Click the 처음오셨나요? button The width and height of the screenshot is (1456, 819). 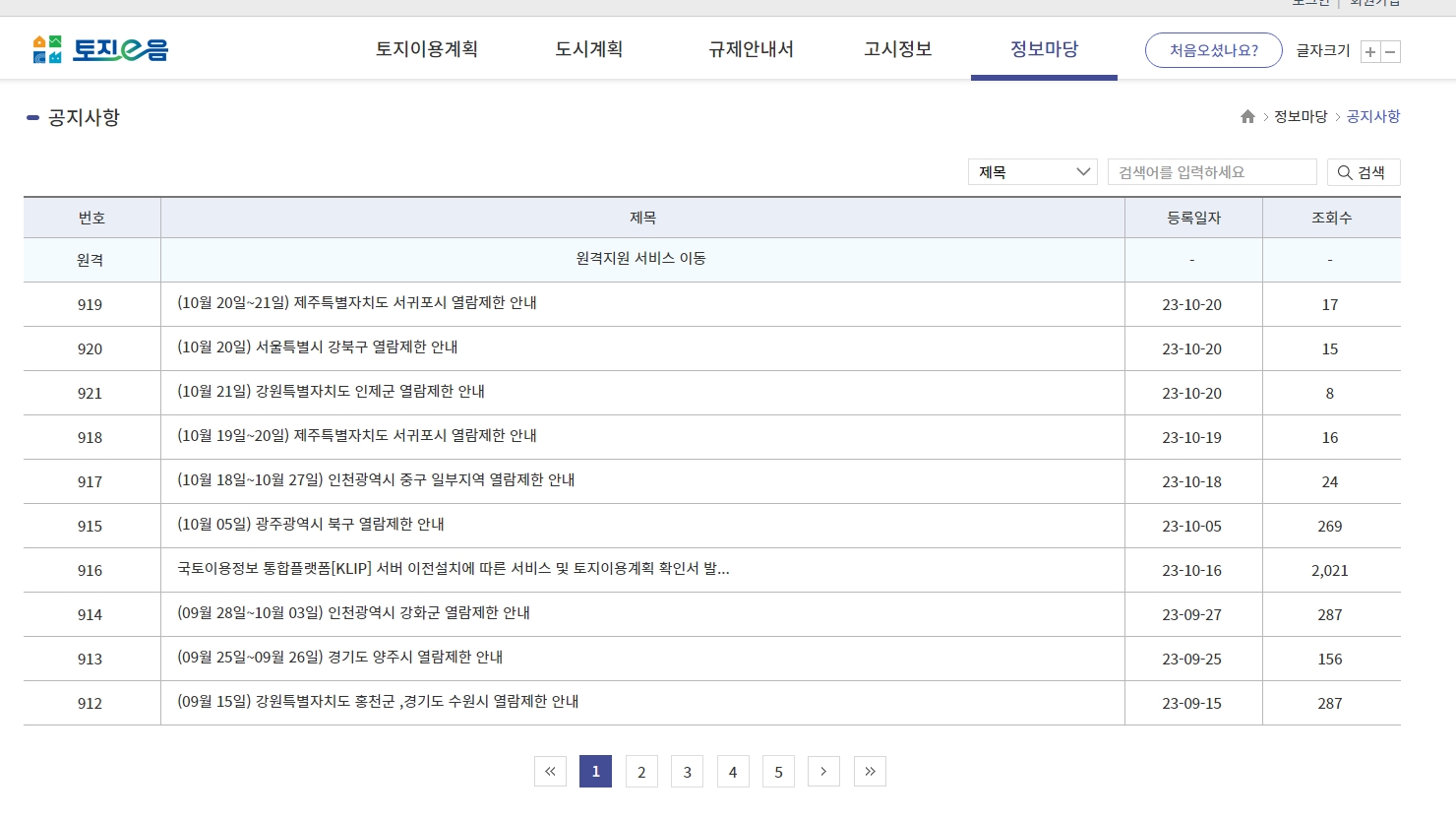point(1213,50)
